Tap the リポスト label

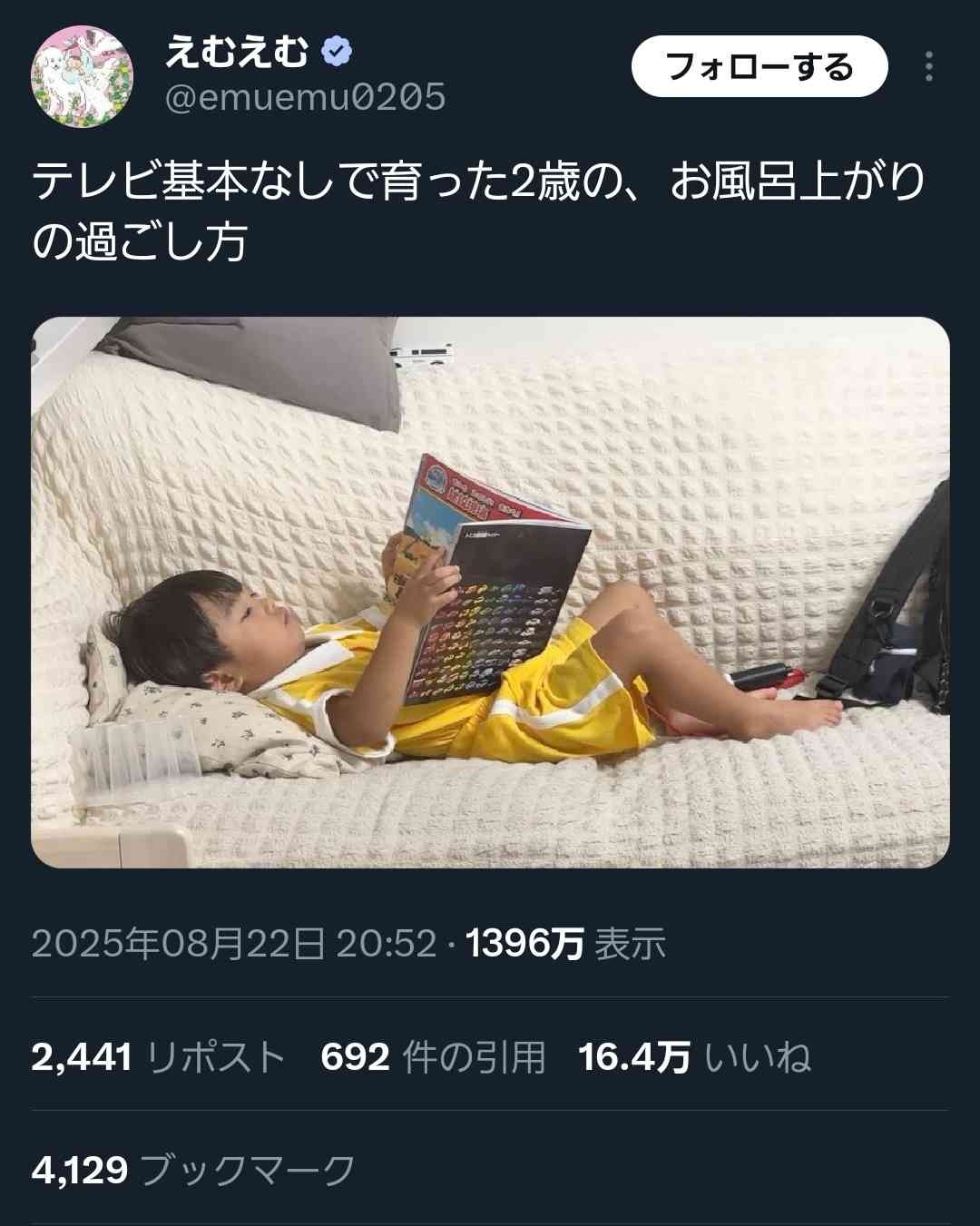[215, 1057]
